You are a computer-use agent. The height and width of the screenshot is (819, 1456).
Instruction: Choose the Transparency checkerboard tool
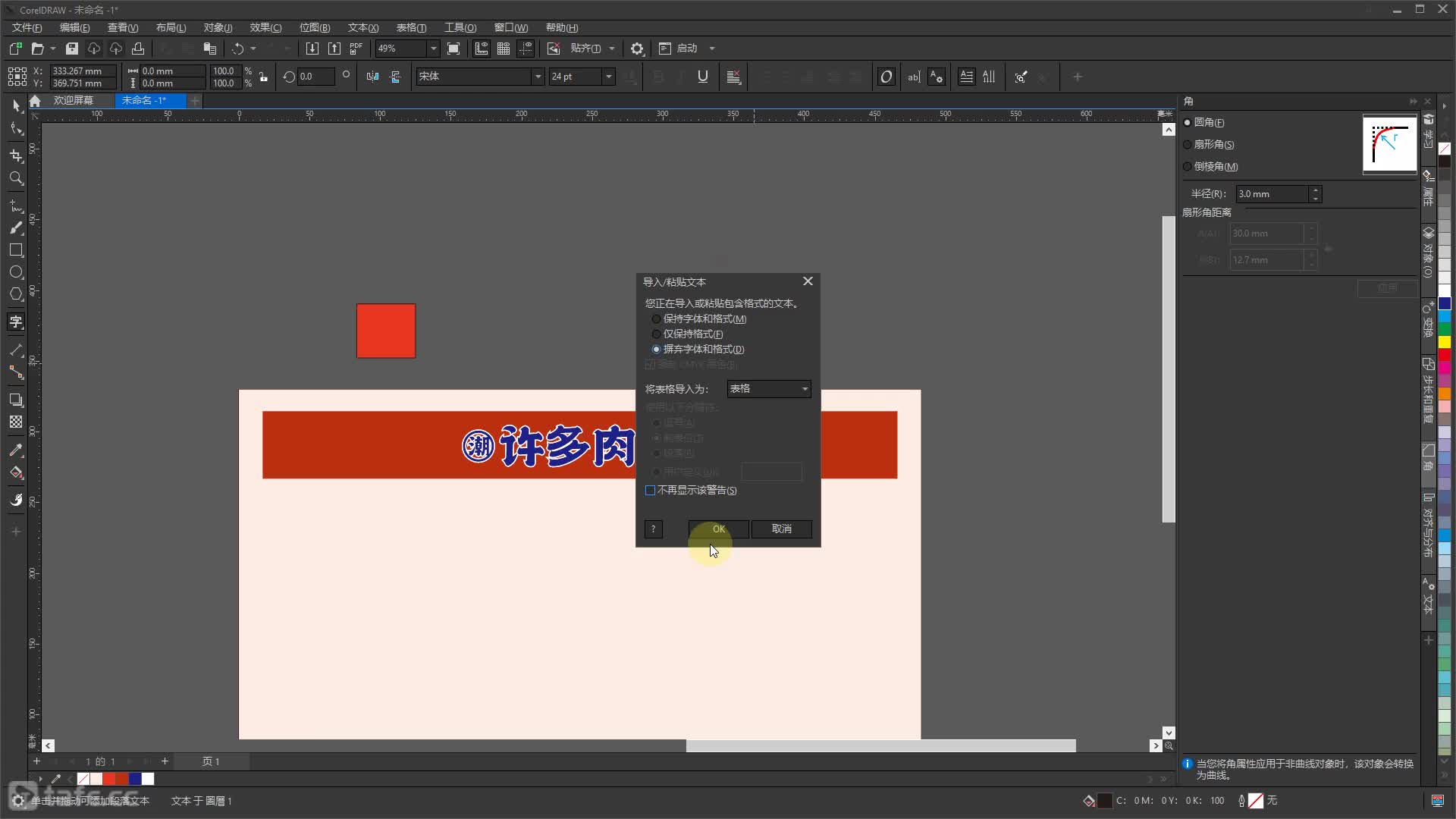16,422
